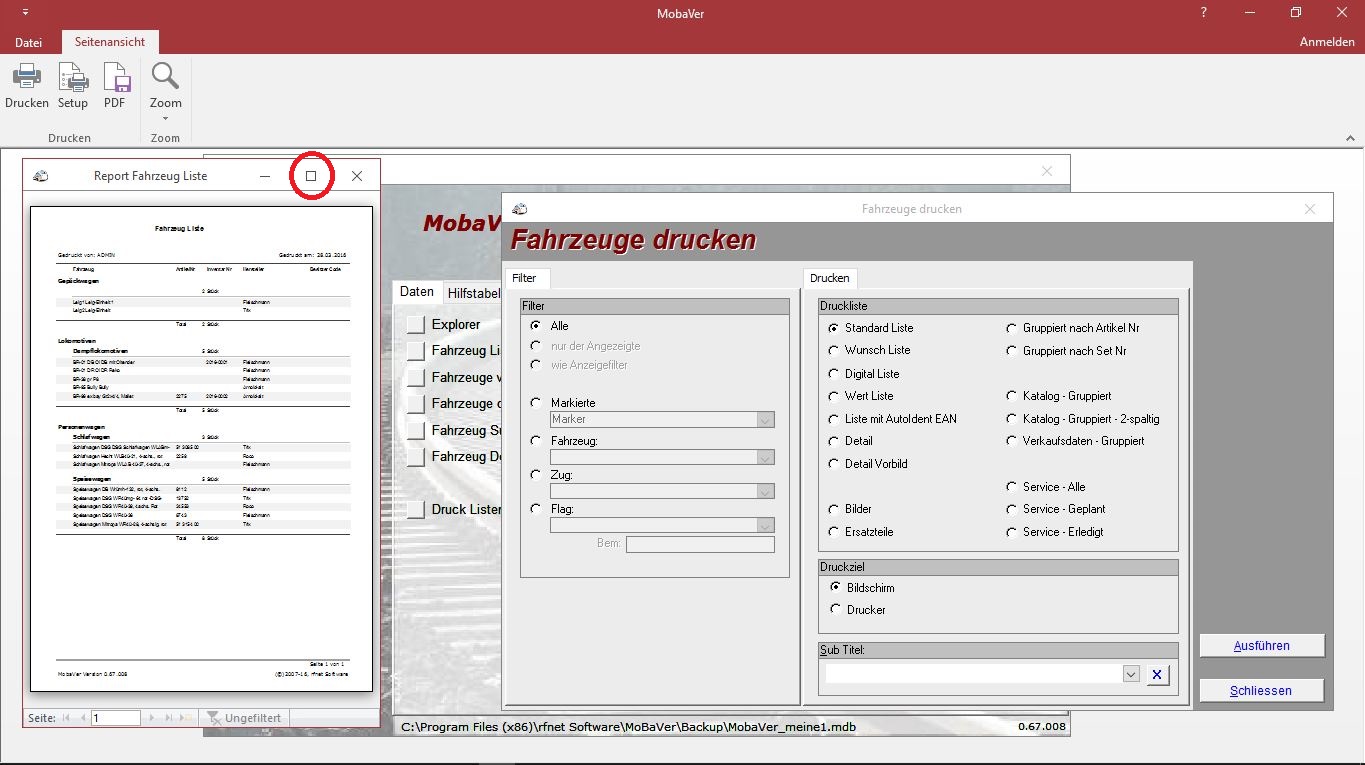Select the Markierte filter option
Screen dimensions: 1365x765
coord(536,402)
